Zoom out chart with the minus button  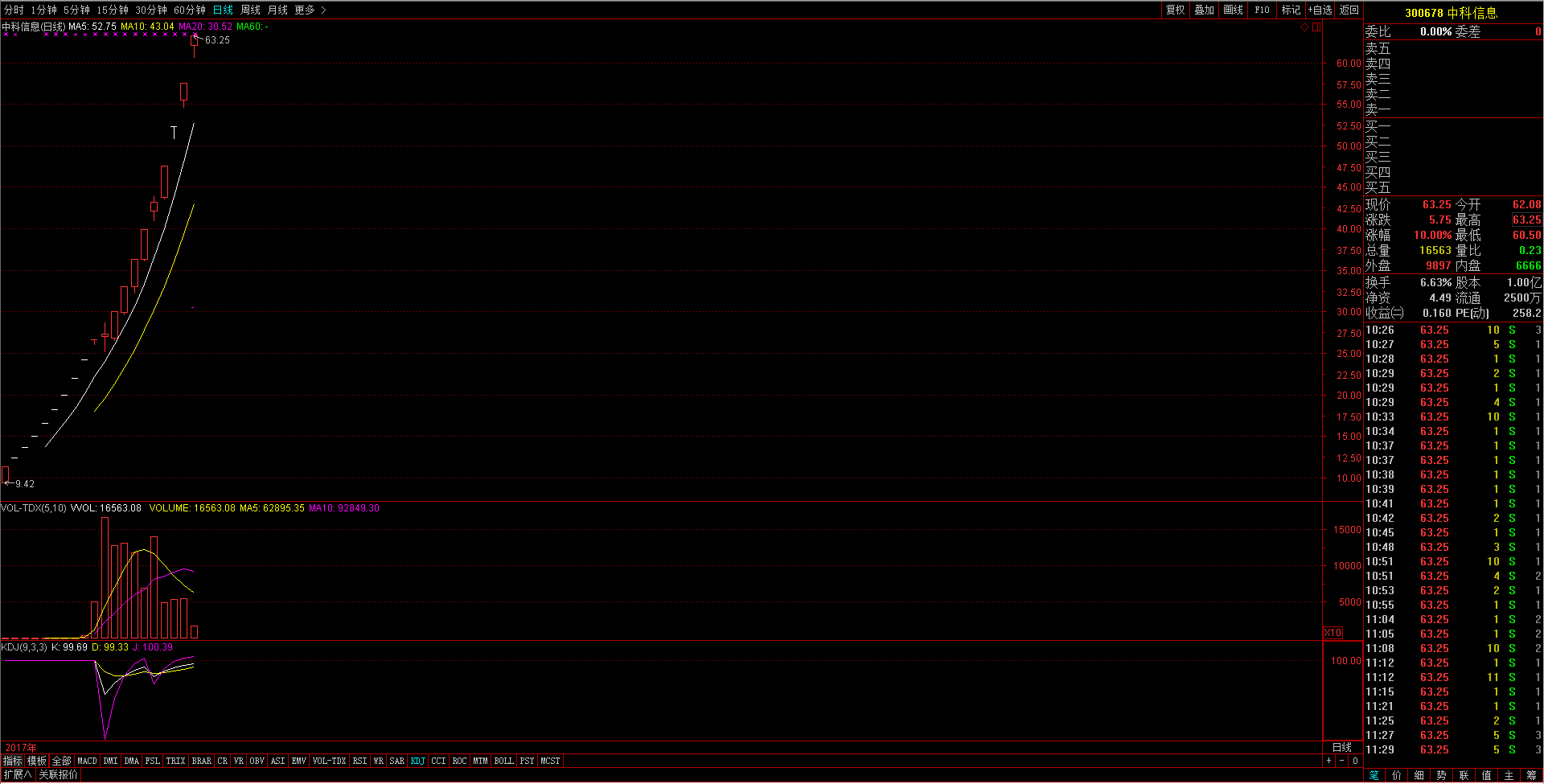tap(1341, 761)
